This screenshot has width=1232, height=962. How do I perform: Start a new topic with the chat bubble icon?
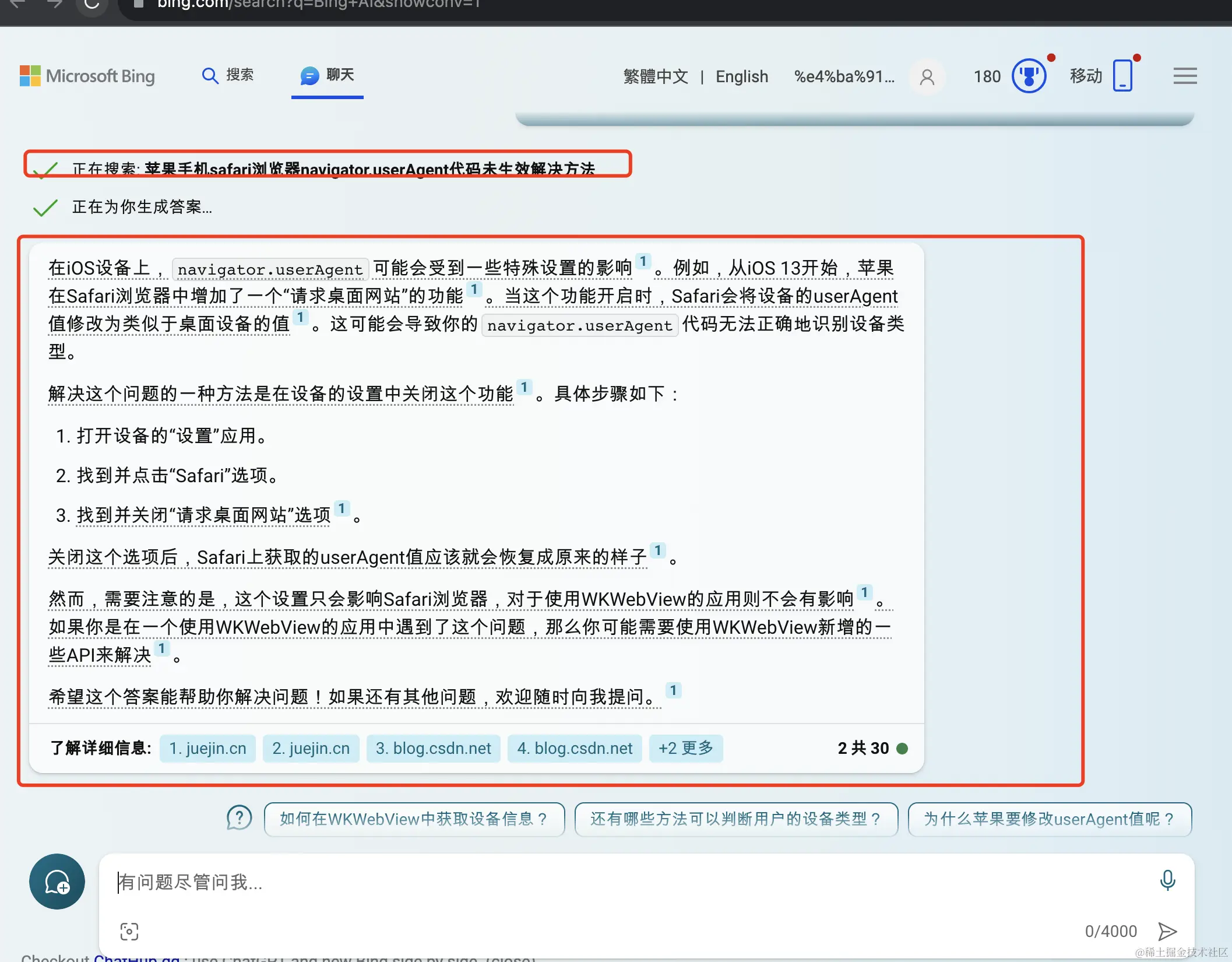57,882
